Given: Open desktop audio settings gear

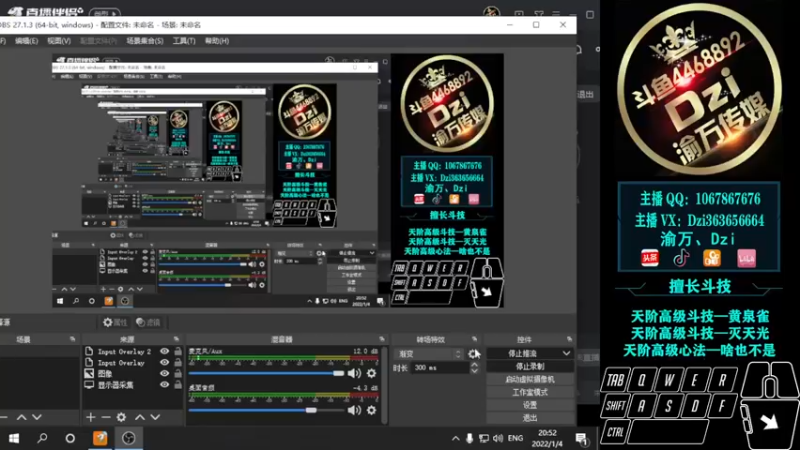Looking at the screenshot, I should [371, 410].
